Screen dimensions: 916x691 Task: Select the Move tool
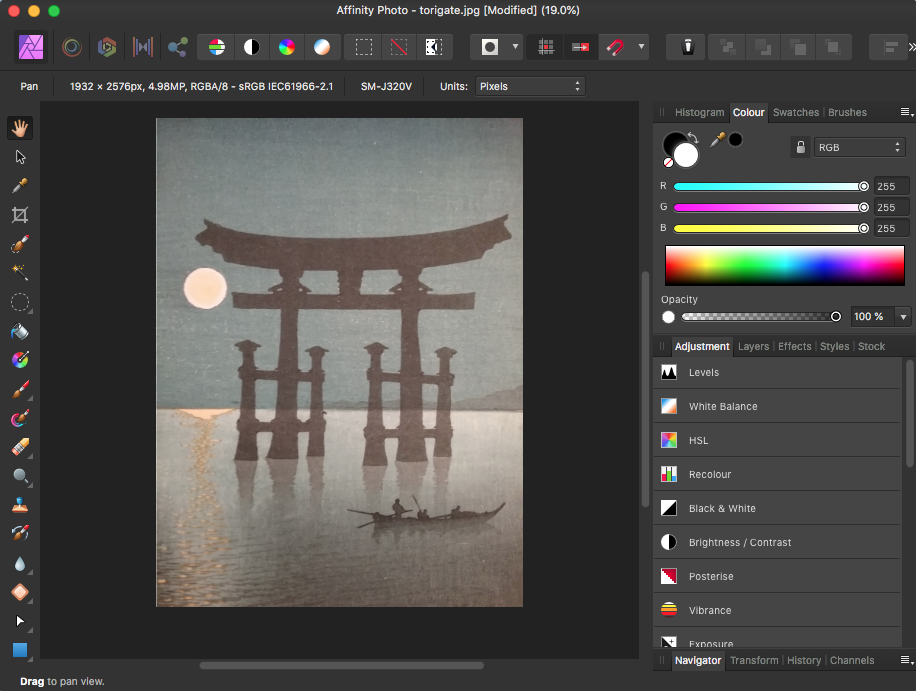[x=20, y=156]
